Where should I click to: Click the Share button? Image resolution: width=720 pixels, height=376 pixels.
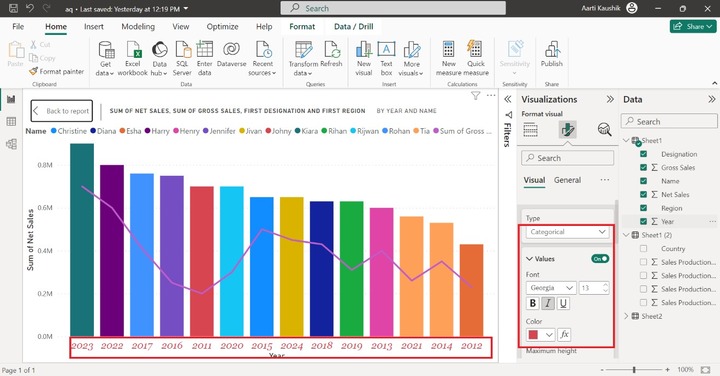point(692,27)
